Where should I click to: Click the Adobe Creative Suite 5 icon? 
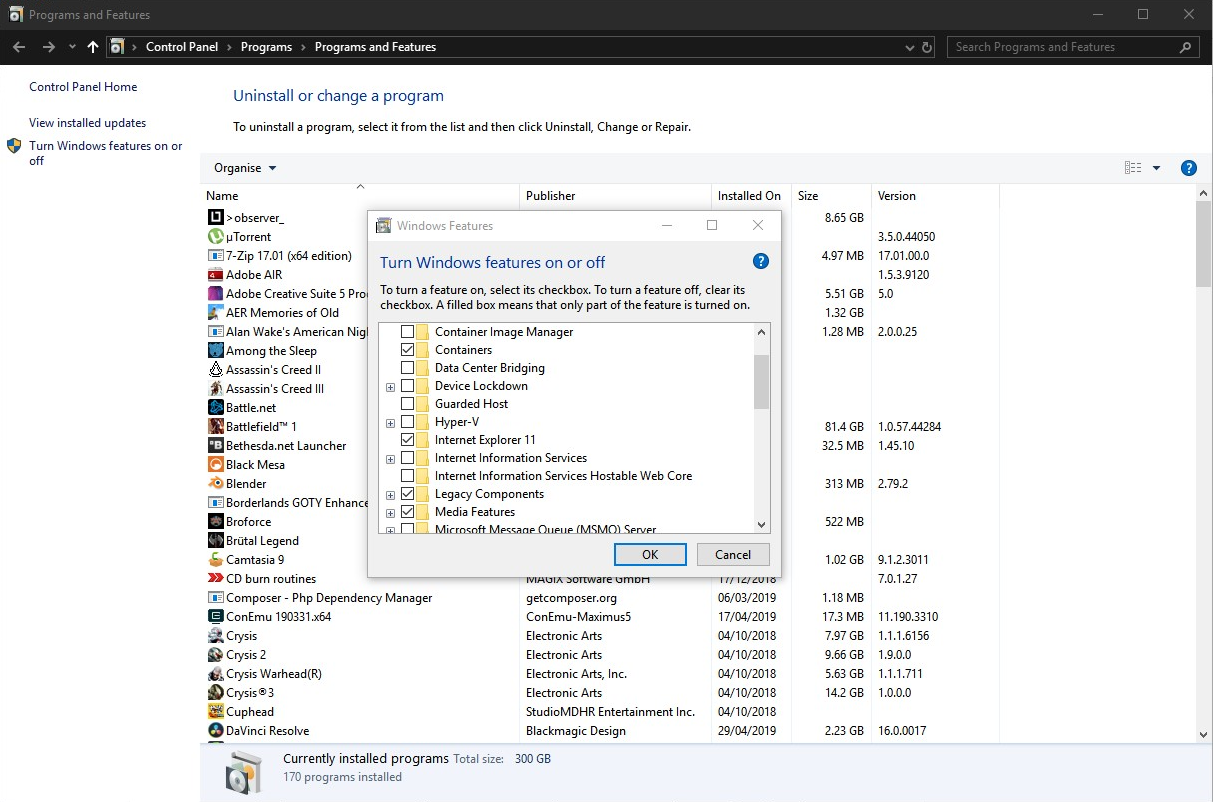coord(215,293)
